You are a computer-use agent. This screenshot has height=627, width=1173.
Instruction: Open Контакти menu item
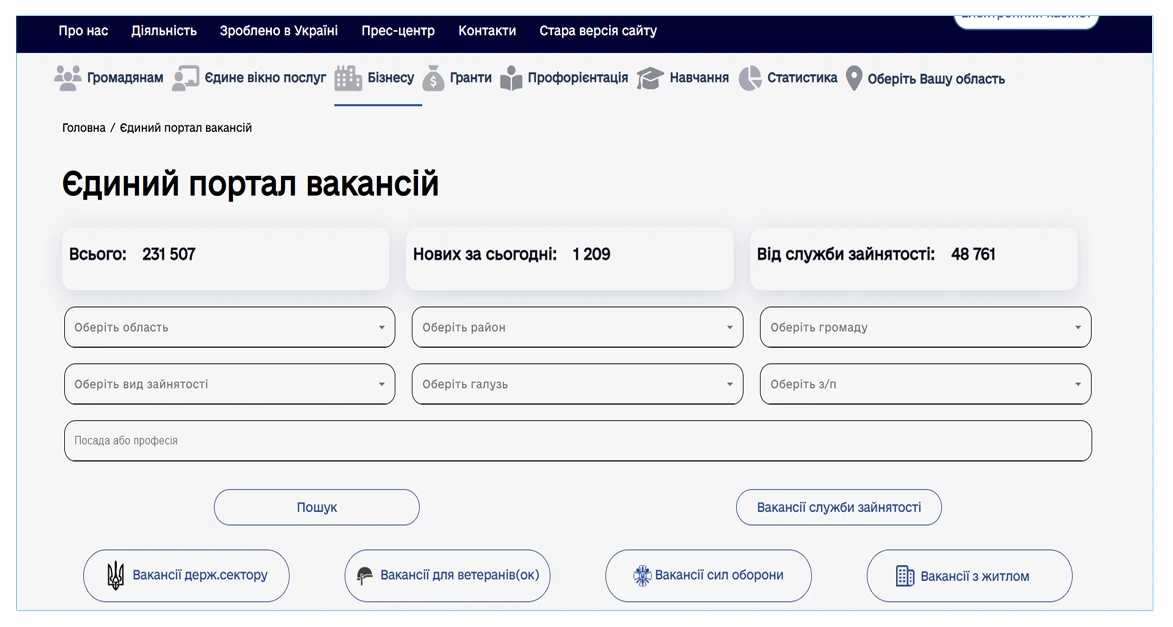(x=487, y=31)
